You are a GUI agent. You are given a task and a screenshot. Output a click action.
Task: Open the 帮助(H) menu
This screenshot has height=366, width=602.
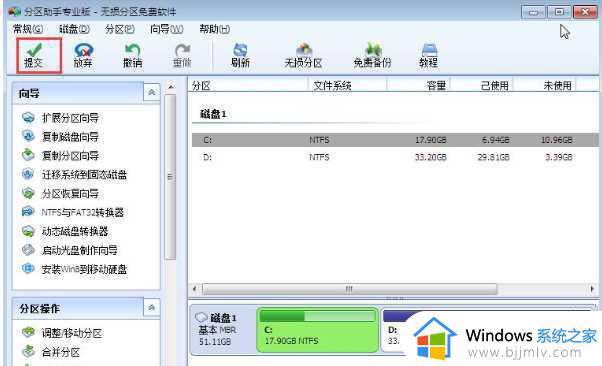215,29
